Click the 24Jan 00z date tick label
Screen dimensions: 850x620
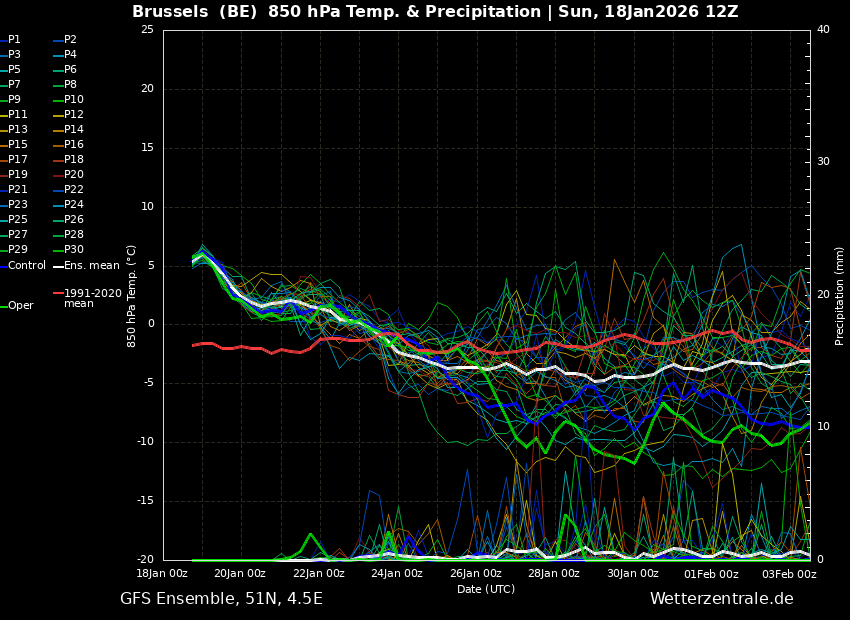[397, 574]
